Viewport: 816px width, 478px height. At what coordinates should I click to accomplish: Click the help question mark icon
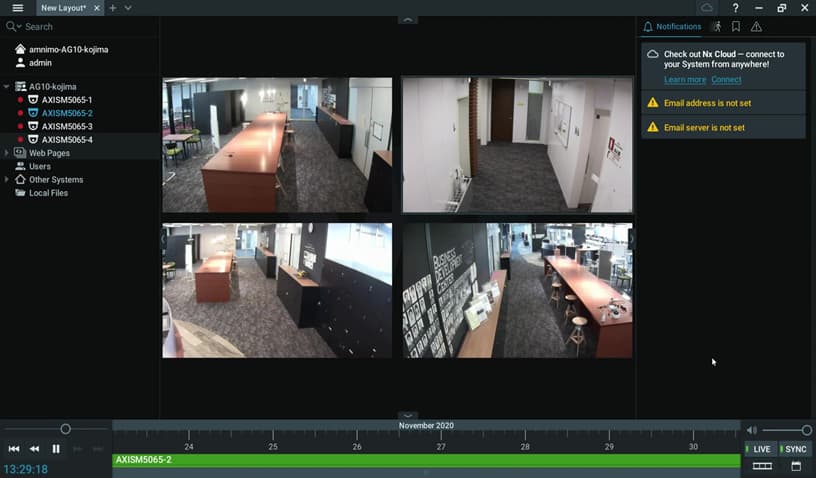(735, 8)
